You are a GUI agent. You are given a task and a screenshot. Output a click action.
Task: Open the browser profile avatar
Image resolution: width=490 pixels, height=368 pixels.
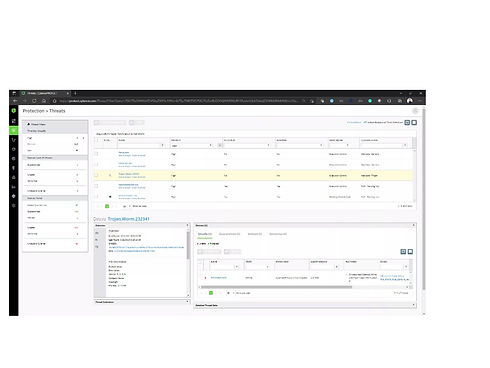pos(410,101)
